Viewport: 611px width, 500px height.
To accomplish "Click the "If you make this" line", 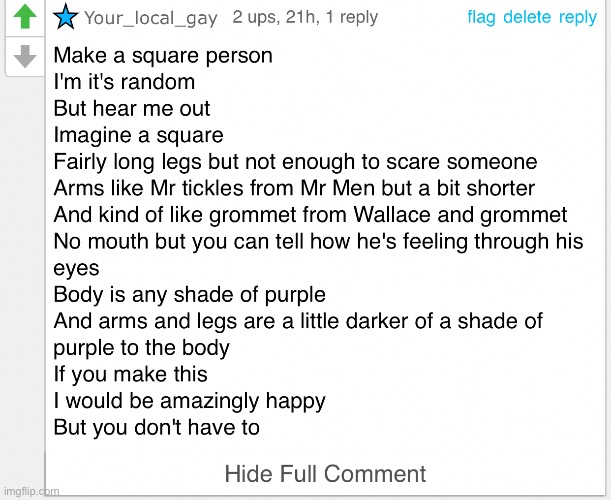I will [130, 375].
